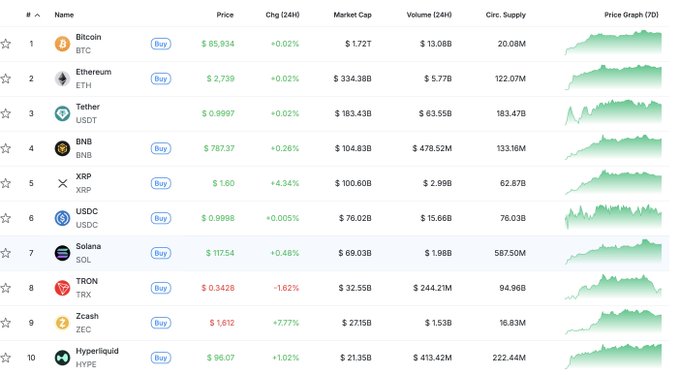680x375 pixels.
Task: Click Solana circulating supply 587.50M
Action: (510, 253)
